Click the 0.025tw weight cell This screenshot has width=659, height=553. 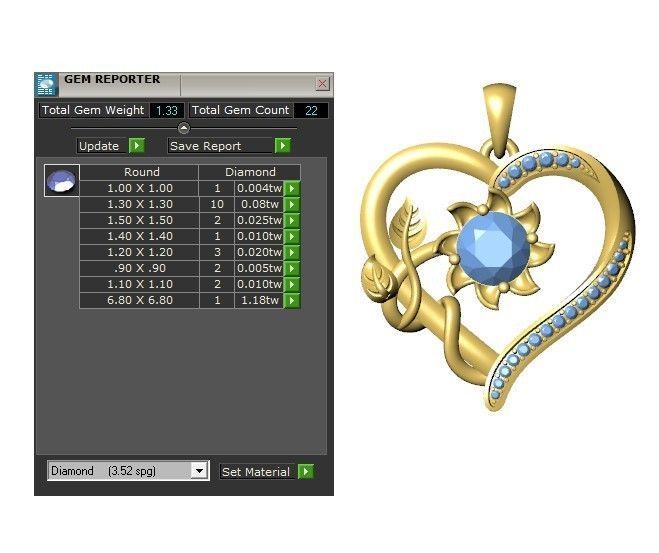tap(259, 220)
